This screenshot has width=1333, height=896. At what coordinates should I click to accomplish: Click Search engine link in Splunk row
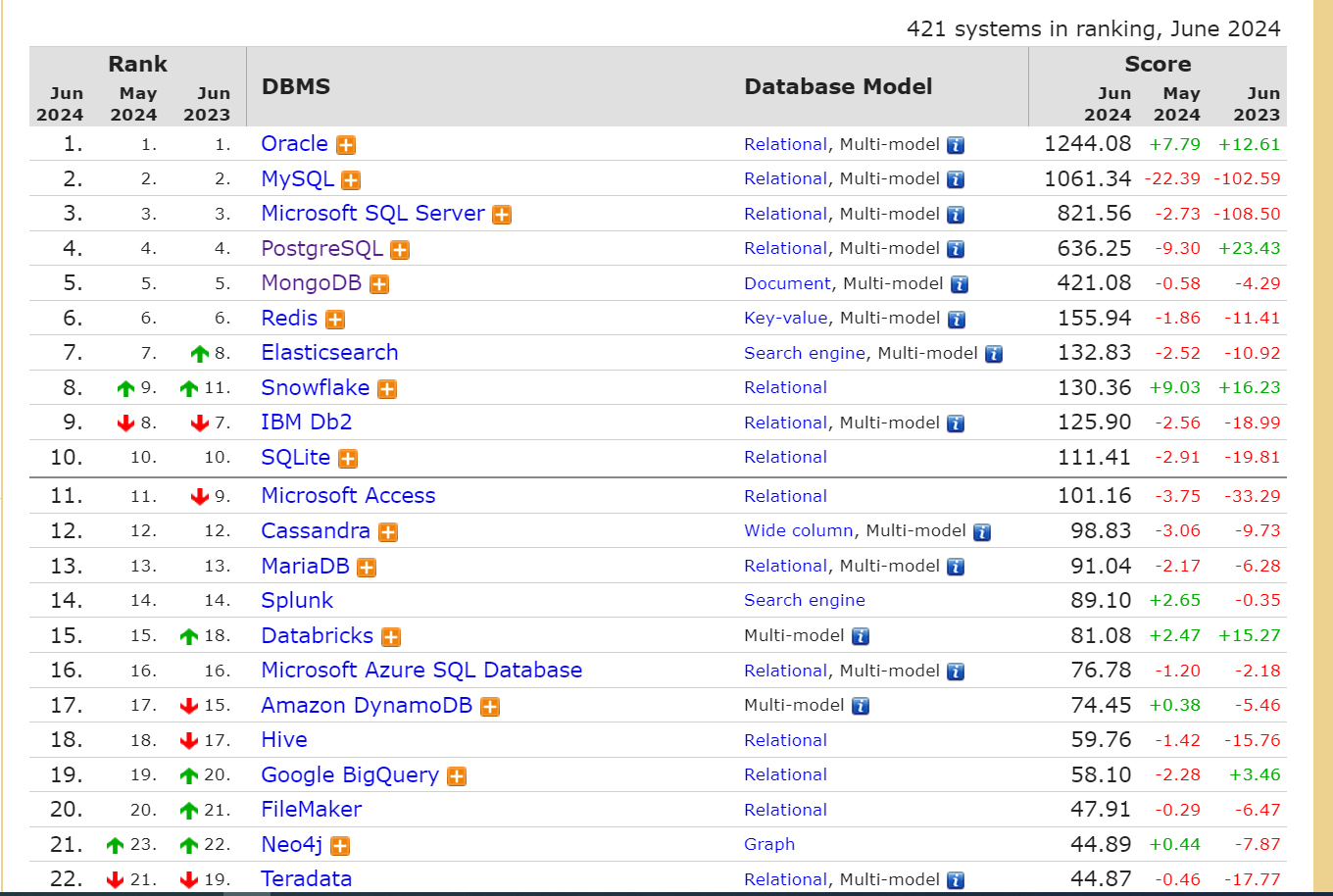(805, 600)
